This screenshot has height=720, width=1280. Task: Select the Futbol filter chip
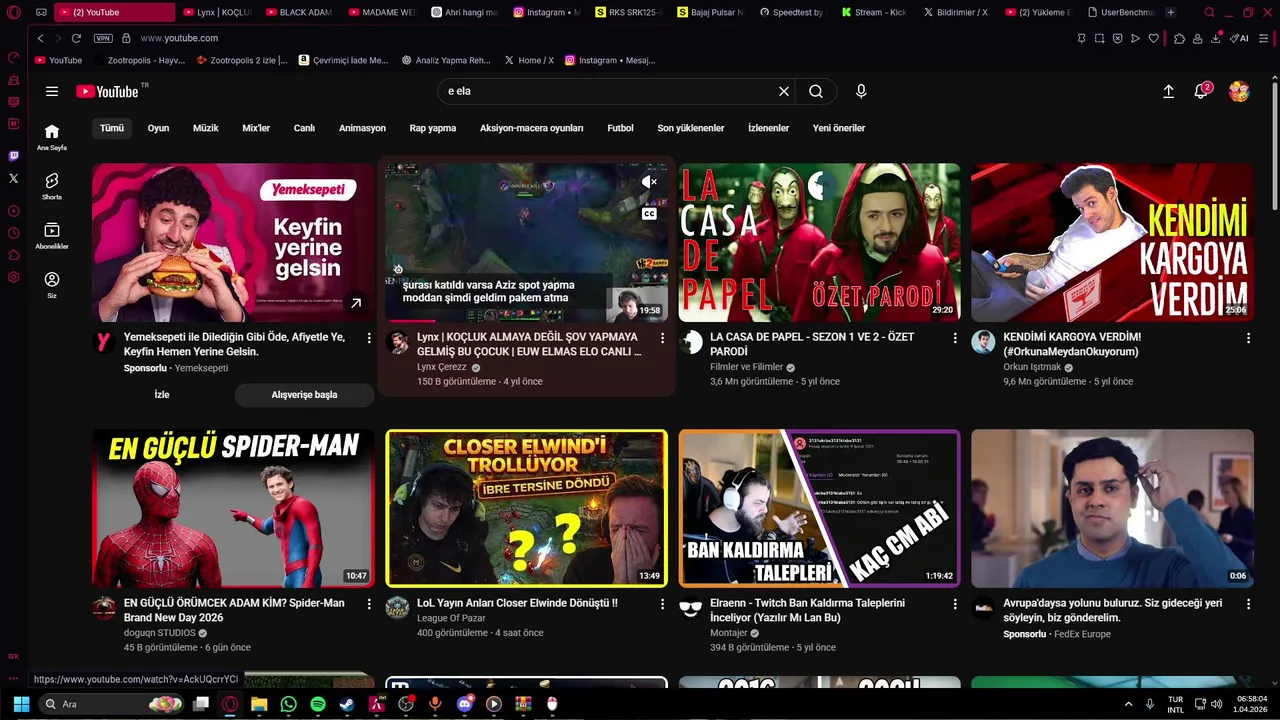pyautogui.click(x=620, y=128)
